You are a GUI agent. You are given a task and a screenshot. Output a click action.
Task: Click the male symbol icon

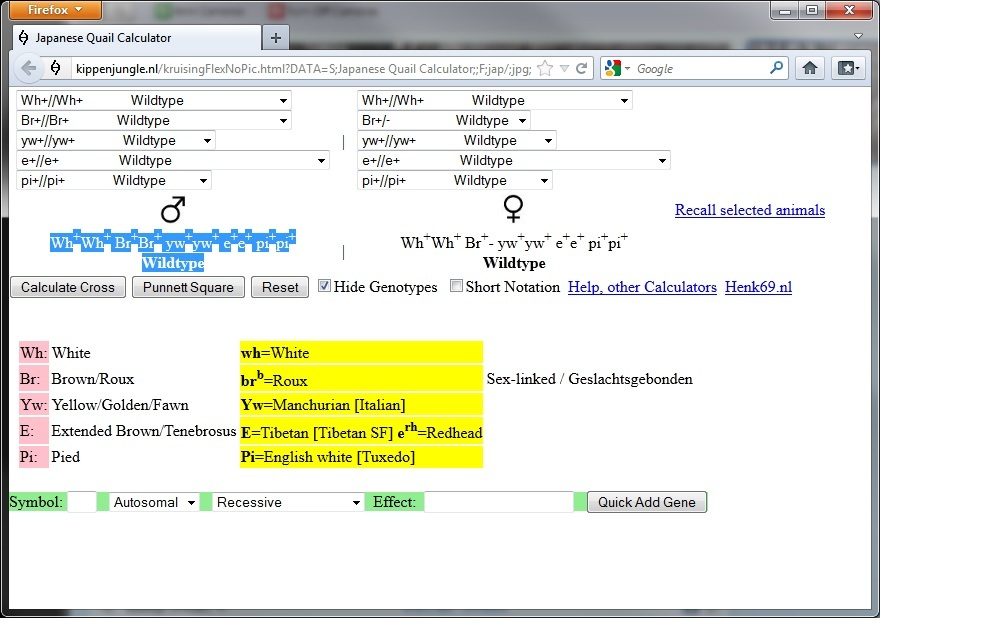173,210
